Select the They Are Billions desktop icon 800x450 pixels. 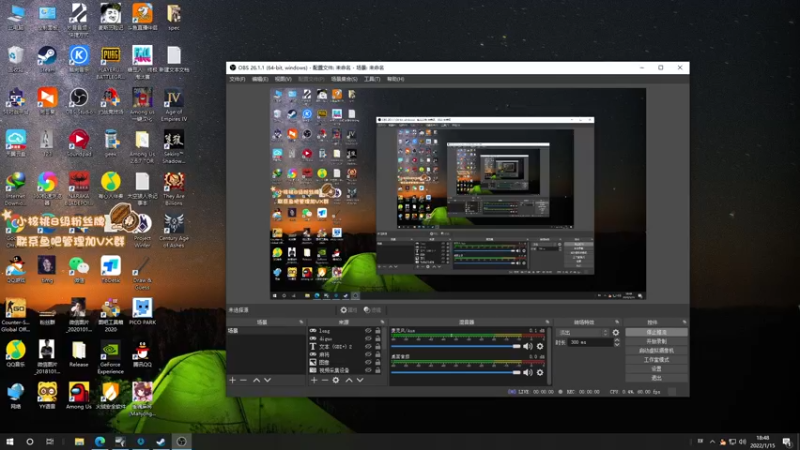174,189
